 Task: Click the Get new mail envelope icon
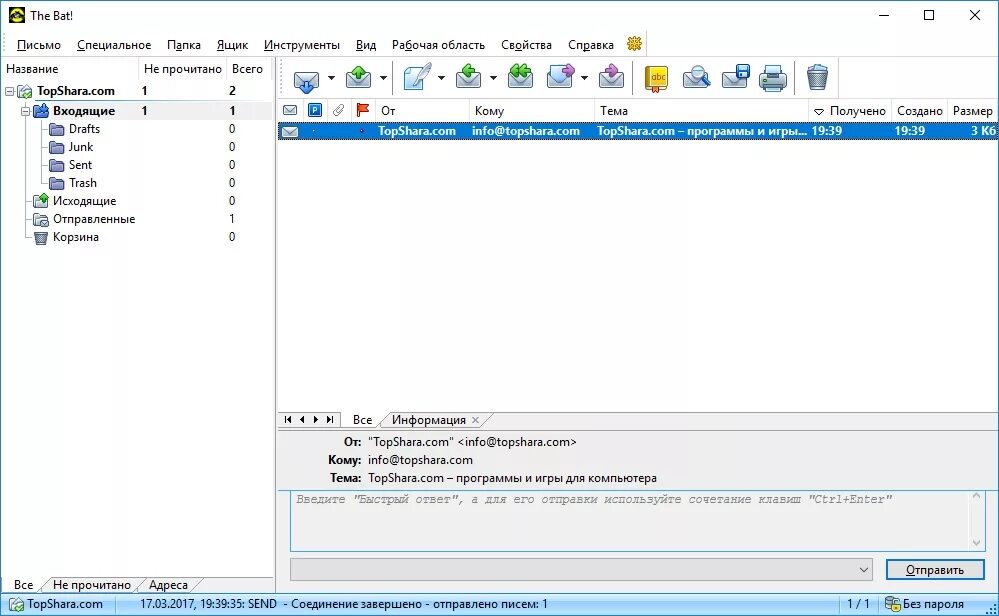click(x=306, y=79)
